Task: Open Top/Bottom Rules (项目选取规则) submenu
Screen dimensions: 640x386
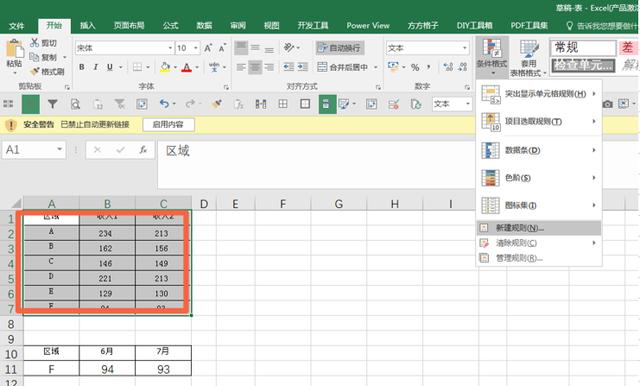Action: click(539, 122)
